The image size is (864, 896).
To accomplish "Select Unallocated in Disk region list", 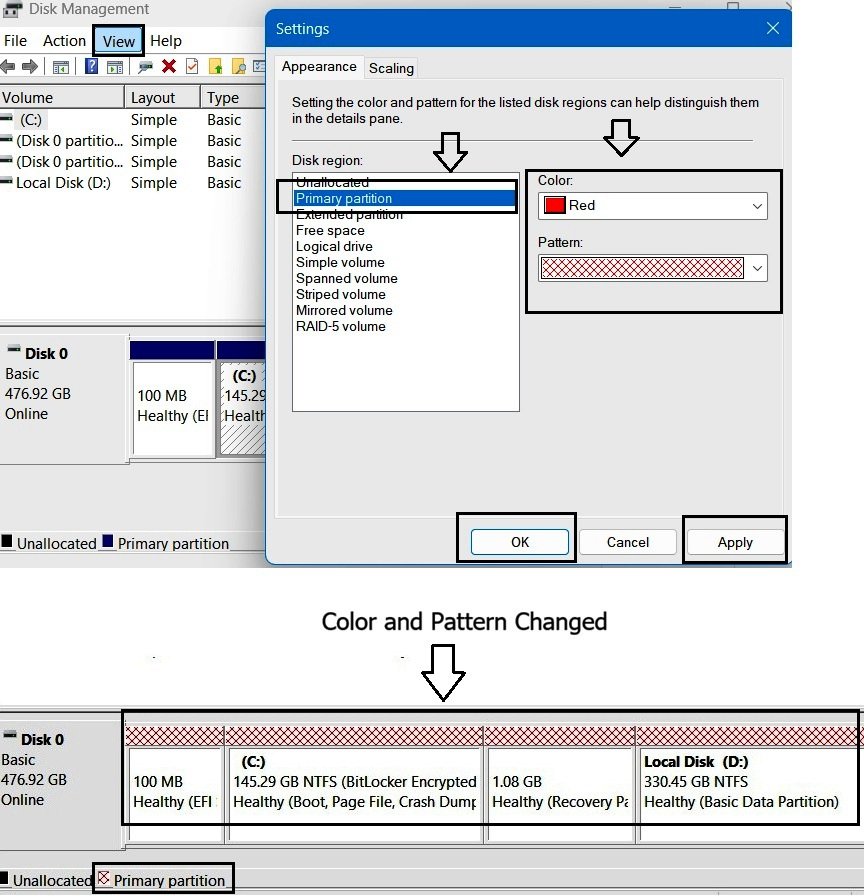I will (x=405, y=182).
